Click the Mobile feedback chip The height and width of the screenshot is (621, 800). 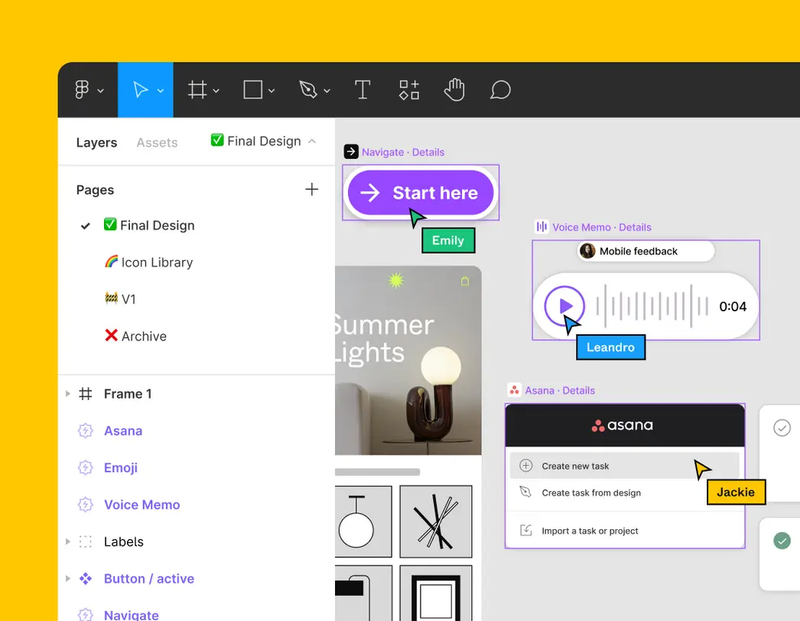(x=645, y=251)
